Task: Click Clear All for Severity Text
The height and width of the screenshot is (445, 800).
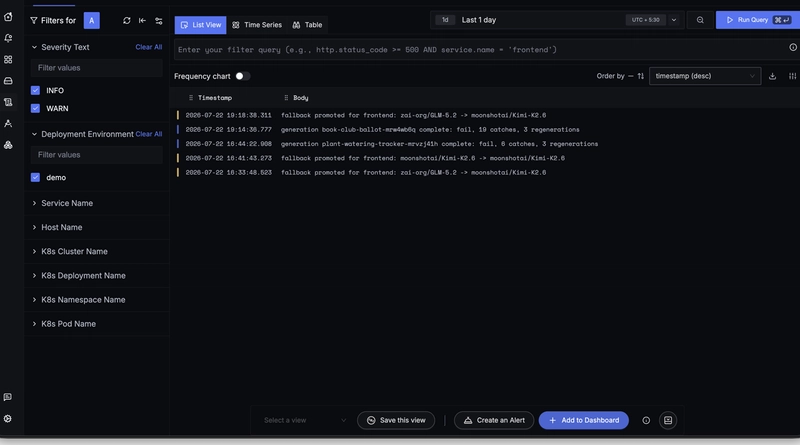Action: [148, 47]
